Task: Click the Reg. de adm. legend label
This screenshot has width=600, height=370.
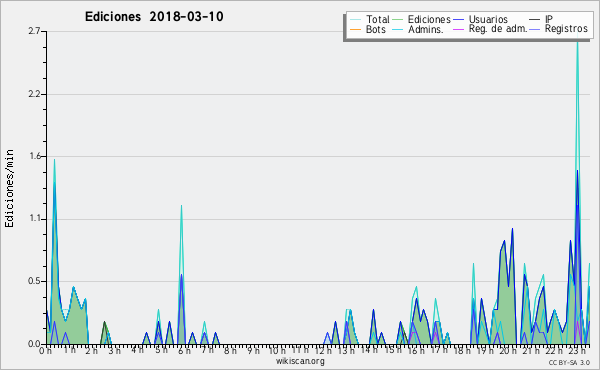Action: click(498, 29)
